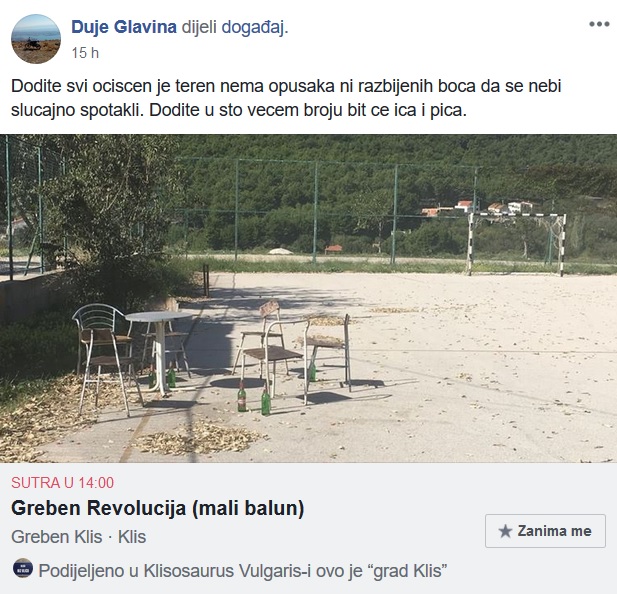This screenshot has width=617, height=594.
Task: Click the white round table in the photo
Action: pos(160,352)
